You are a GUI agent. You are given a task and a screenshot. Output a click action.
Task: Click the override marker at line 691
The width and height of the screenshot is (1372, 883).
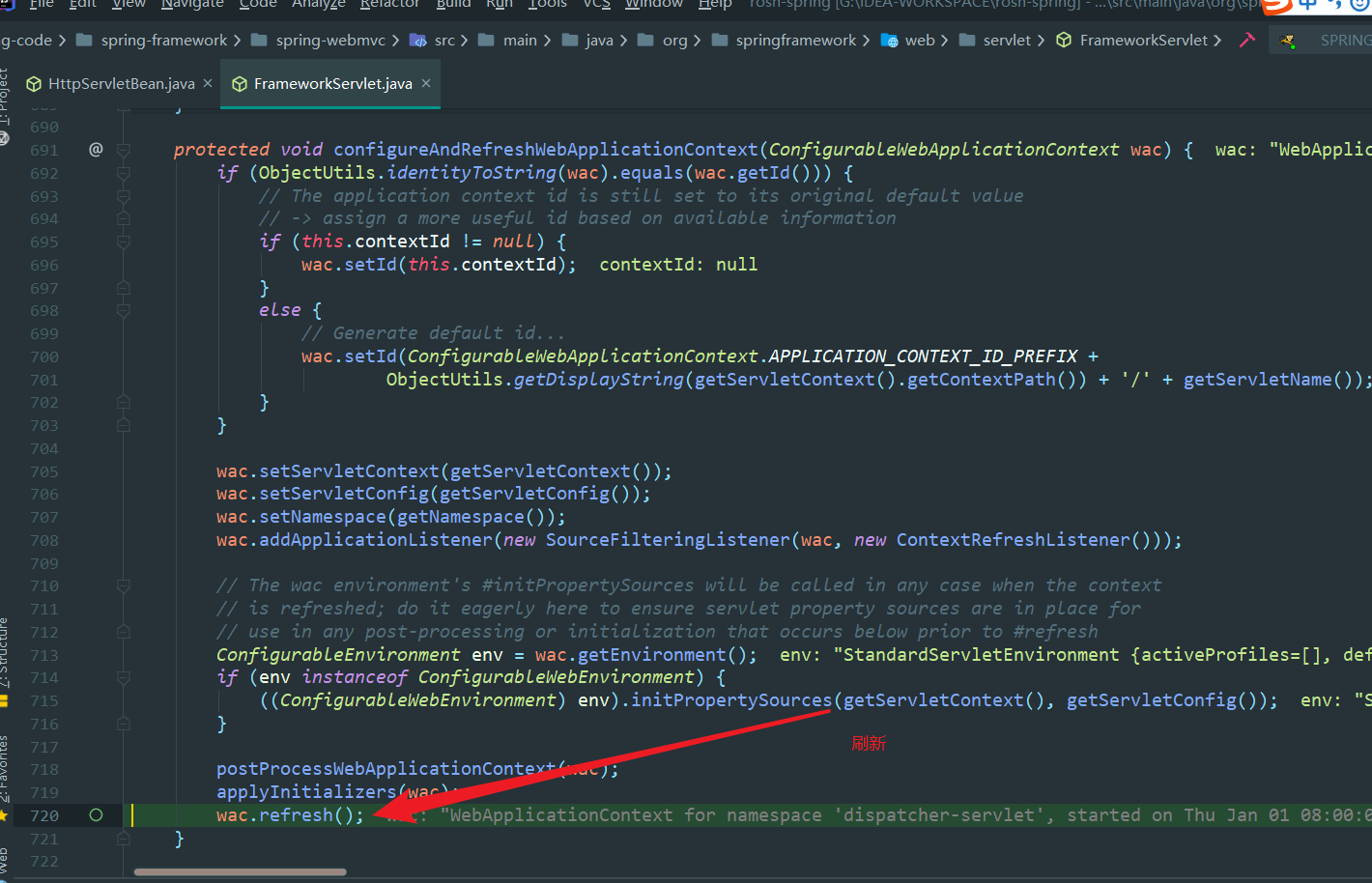click(96, 149)
